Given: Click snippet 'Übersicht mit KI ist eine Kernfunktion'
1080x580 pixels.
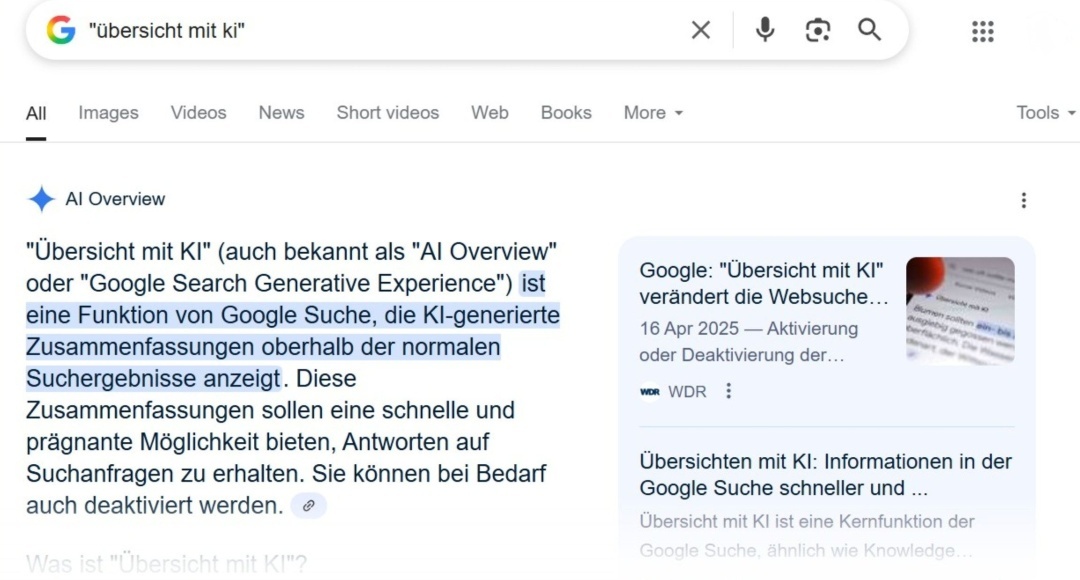Looking at the screenshot, I should 807,521.
